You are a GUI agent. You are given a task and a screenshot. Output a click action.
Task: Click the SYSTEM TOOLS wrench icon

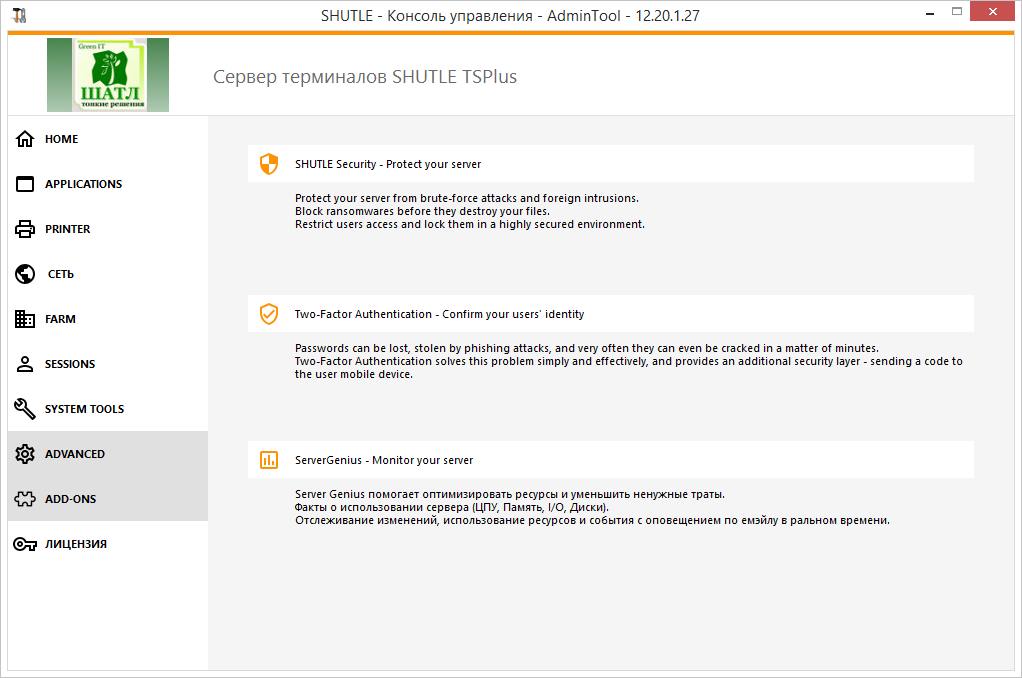coord(25,409)
